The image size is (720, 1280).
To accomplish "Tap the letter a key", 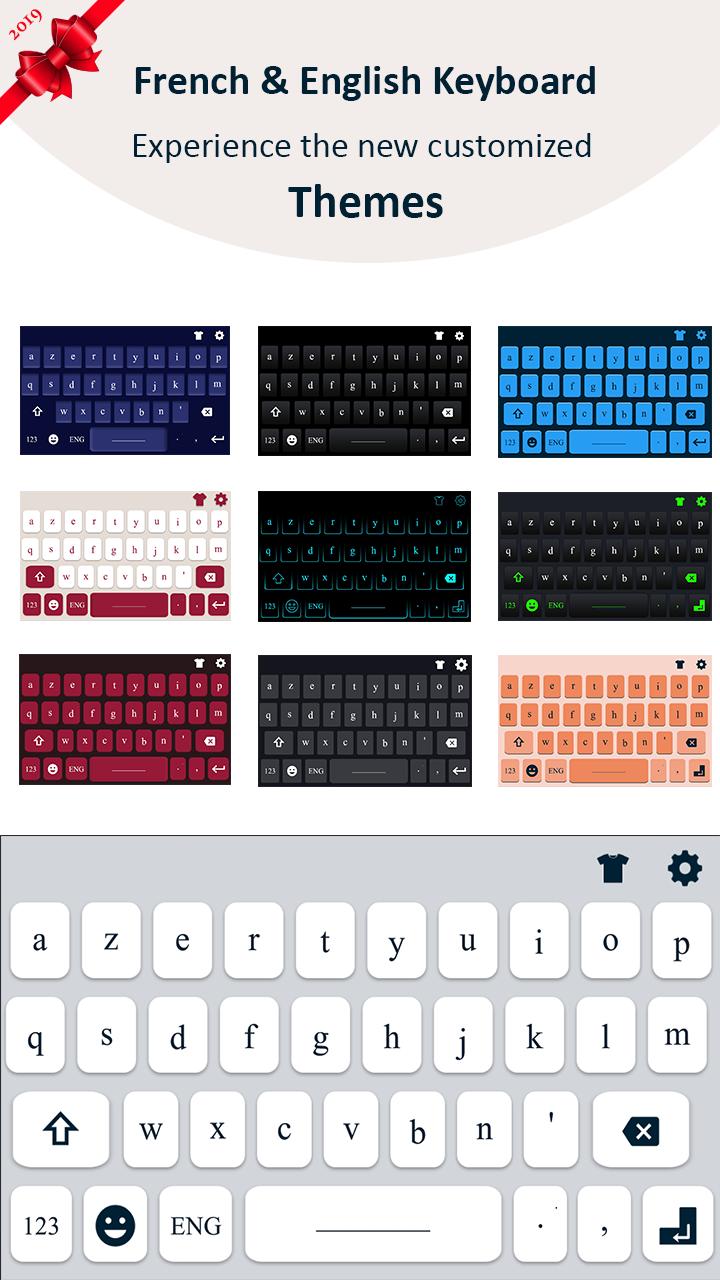I will tap(40, 941).
